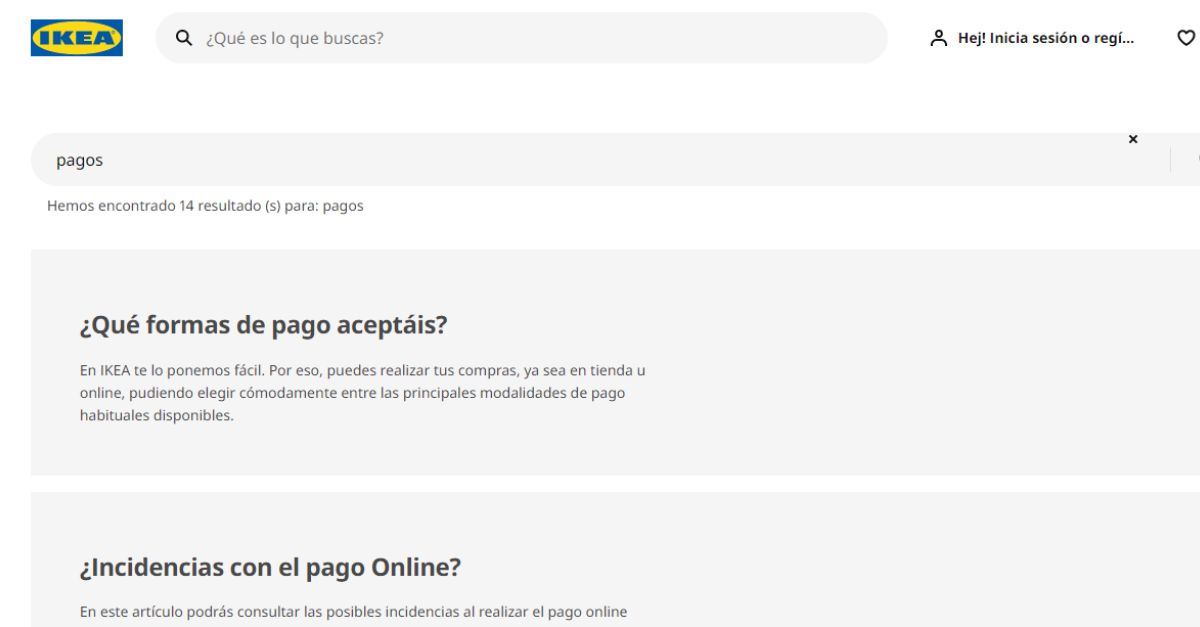Open the favorites heart icon
This screenshot has height=627, width=1200.
point(1186,38)
